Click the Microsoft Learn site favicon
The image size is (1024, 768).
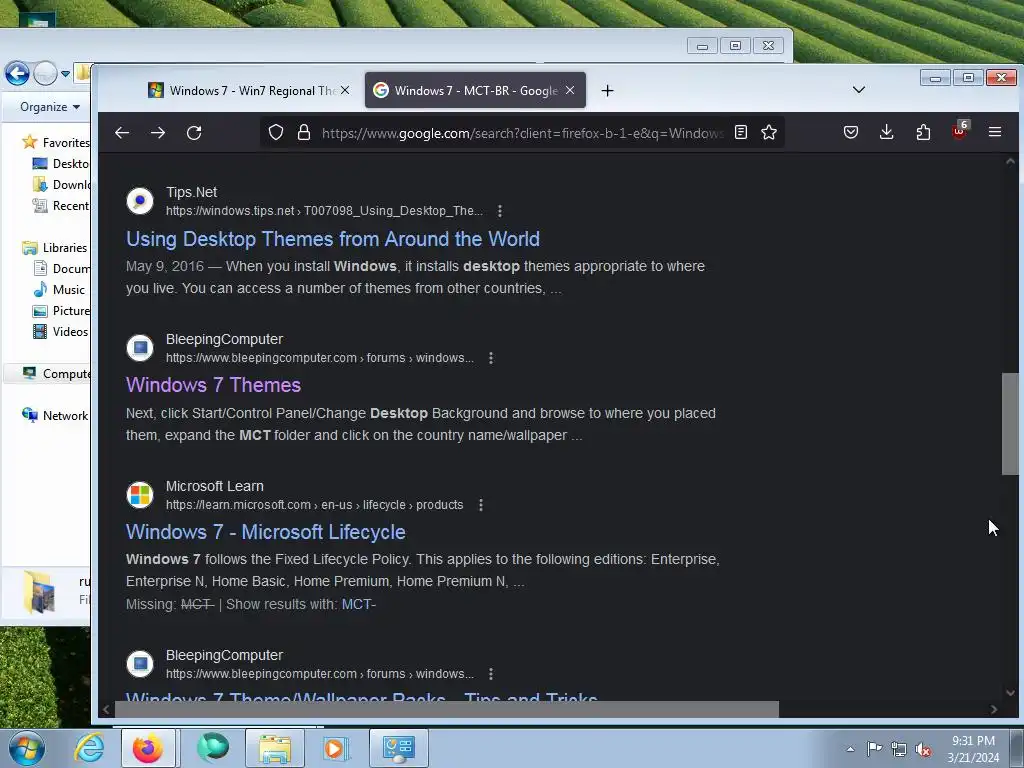(140, 495)
